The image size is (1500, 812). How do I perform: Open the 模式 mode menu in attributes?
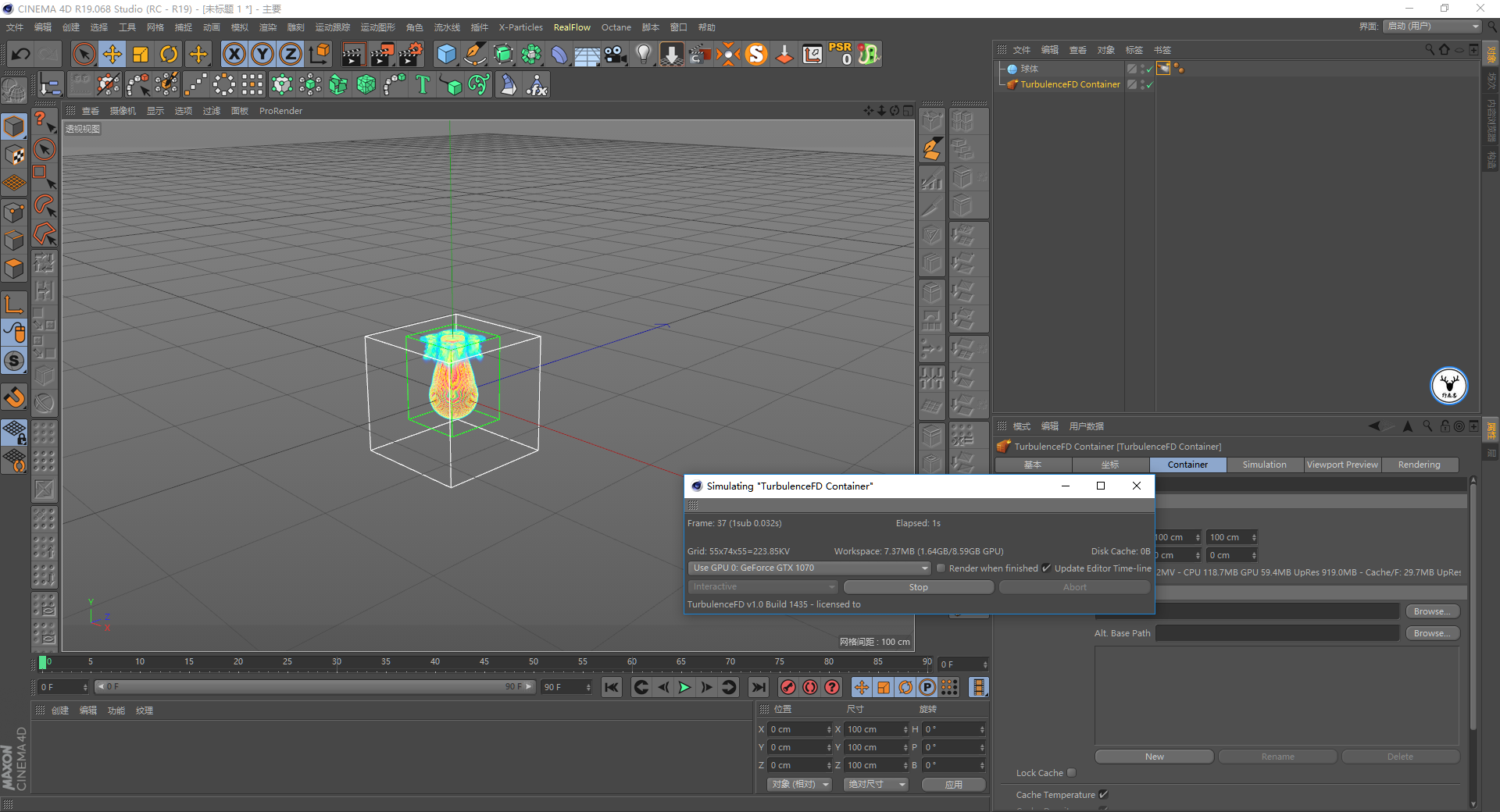(x=1021, y=426)
